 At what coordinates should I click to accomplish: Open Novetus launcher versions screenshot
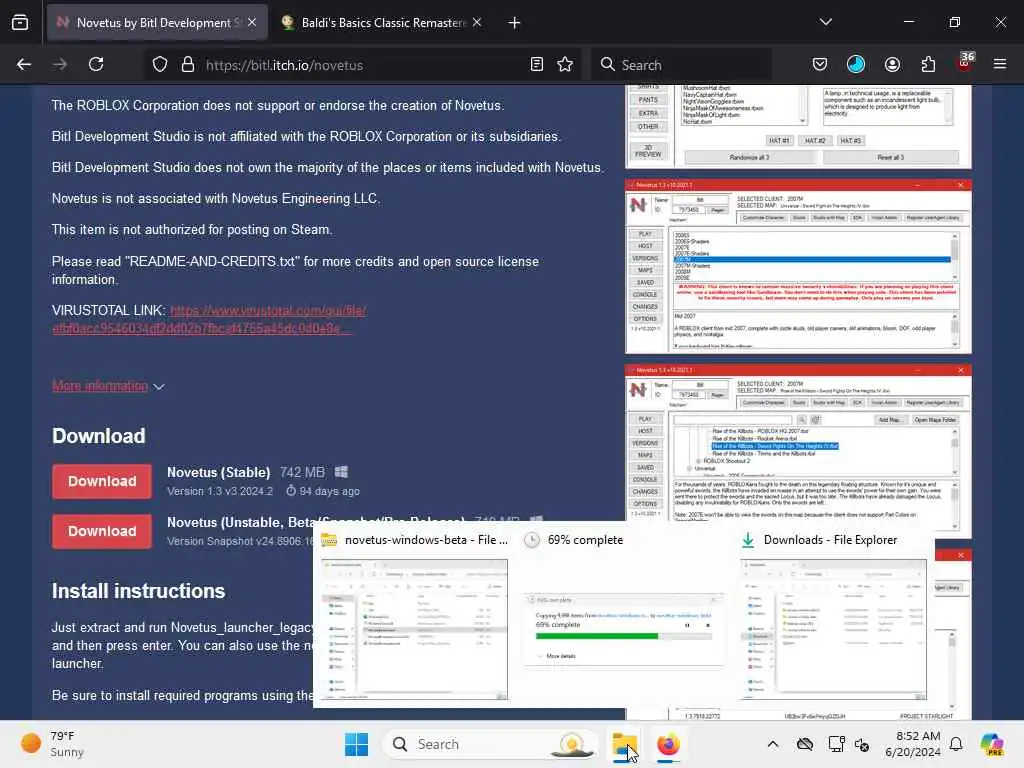point(798,266)
